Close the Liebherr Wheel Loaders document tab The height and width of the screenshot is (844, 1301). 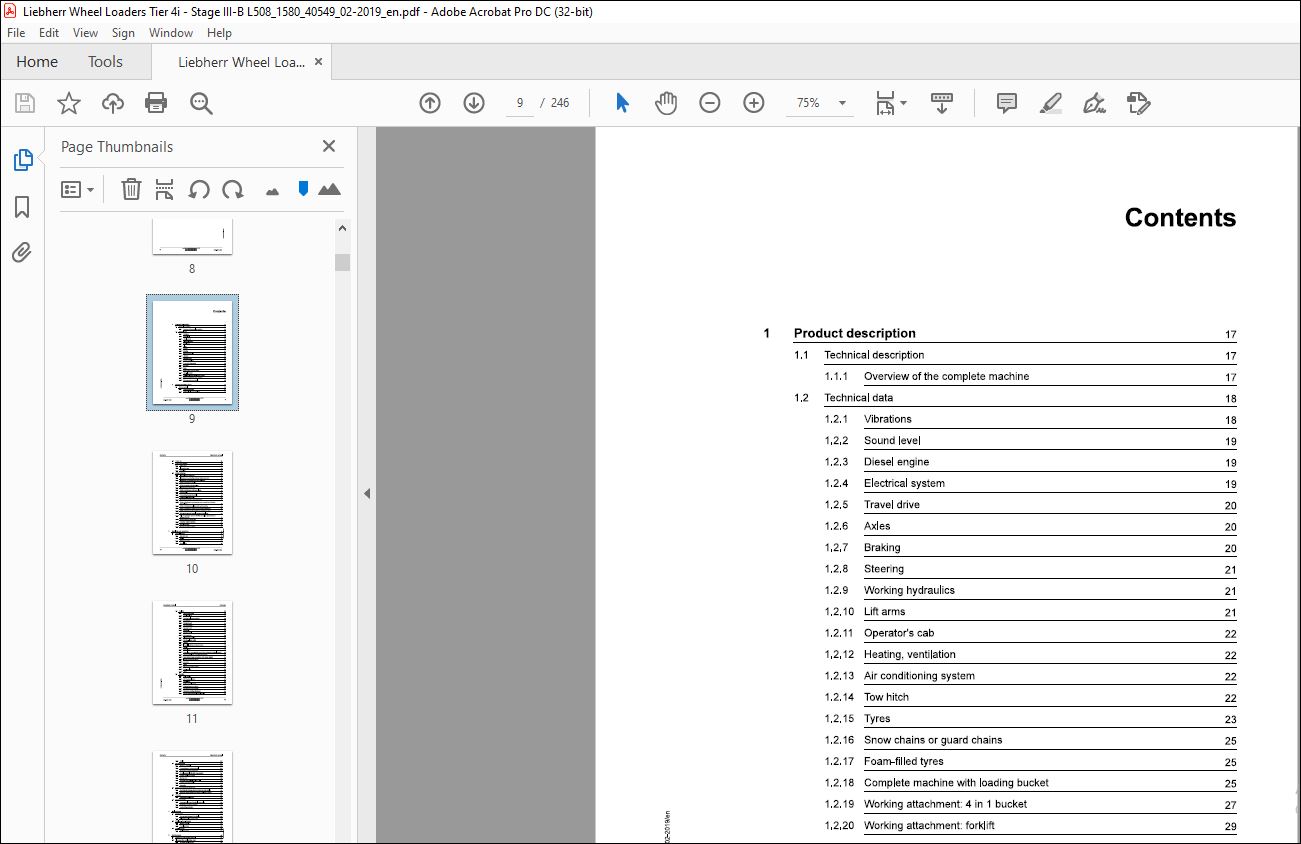pyautogui.click(x=319, y=62)
